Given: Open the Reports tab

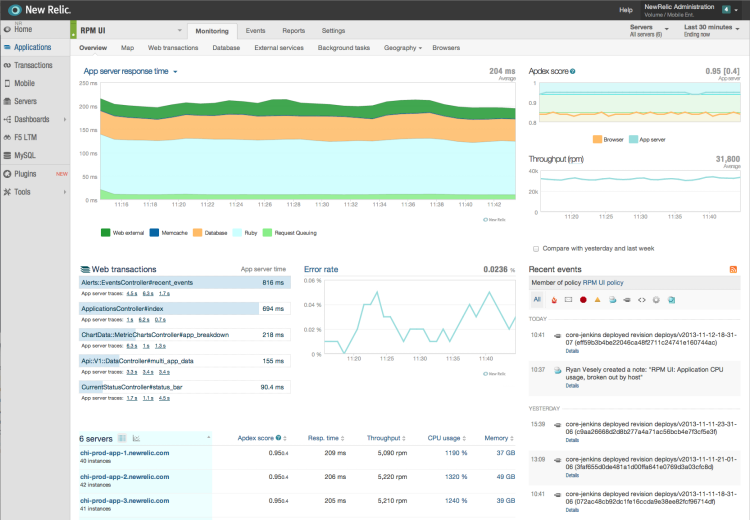Looking at the screenshot, I should [x=293, y=31].
